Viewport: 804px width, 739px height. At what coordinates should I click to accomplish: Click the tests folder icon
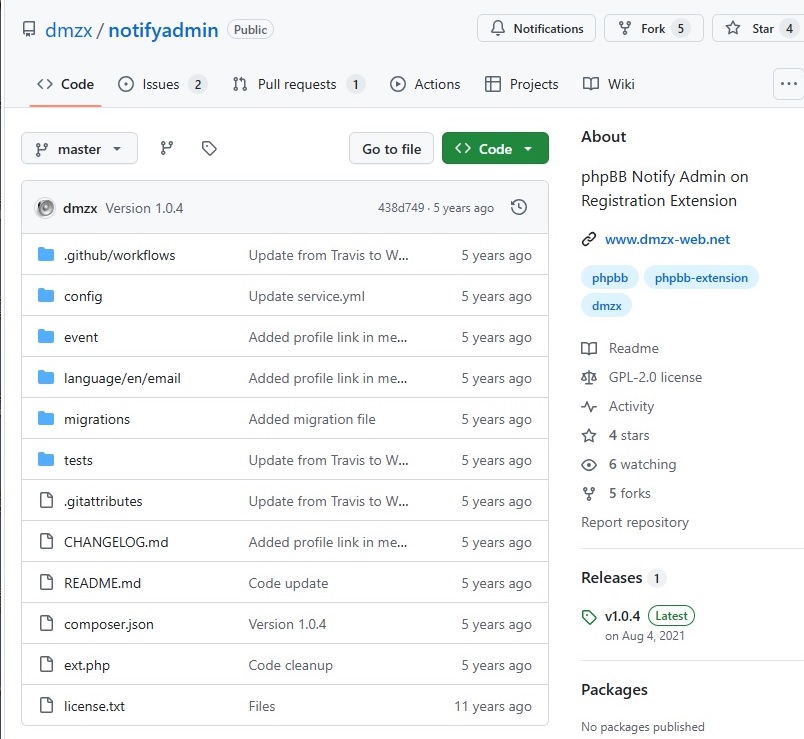pyautogui.click(x=45, y=460)
